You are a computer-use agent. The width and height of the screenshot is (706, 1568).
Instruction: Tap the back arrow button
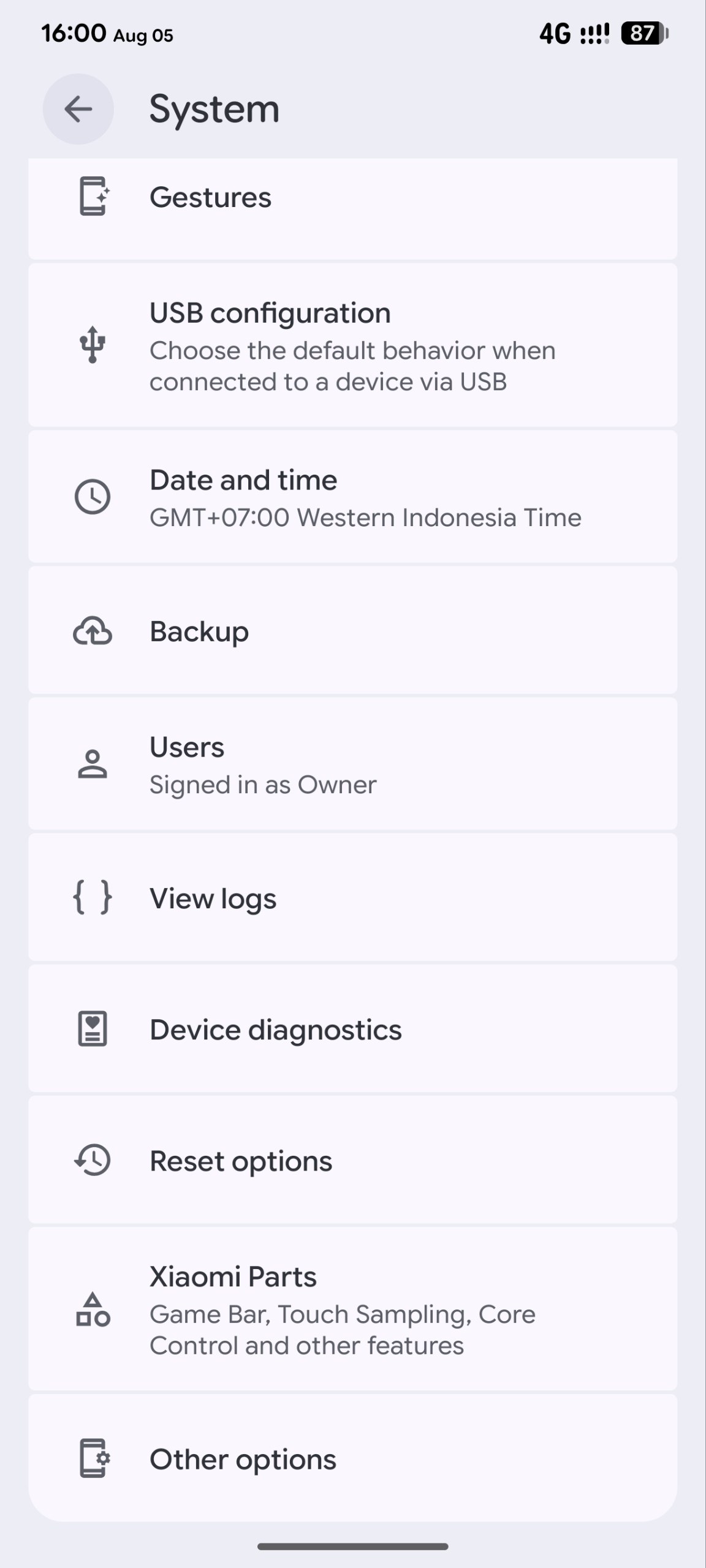[x=78, y=109]
